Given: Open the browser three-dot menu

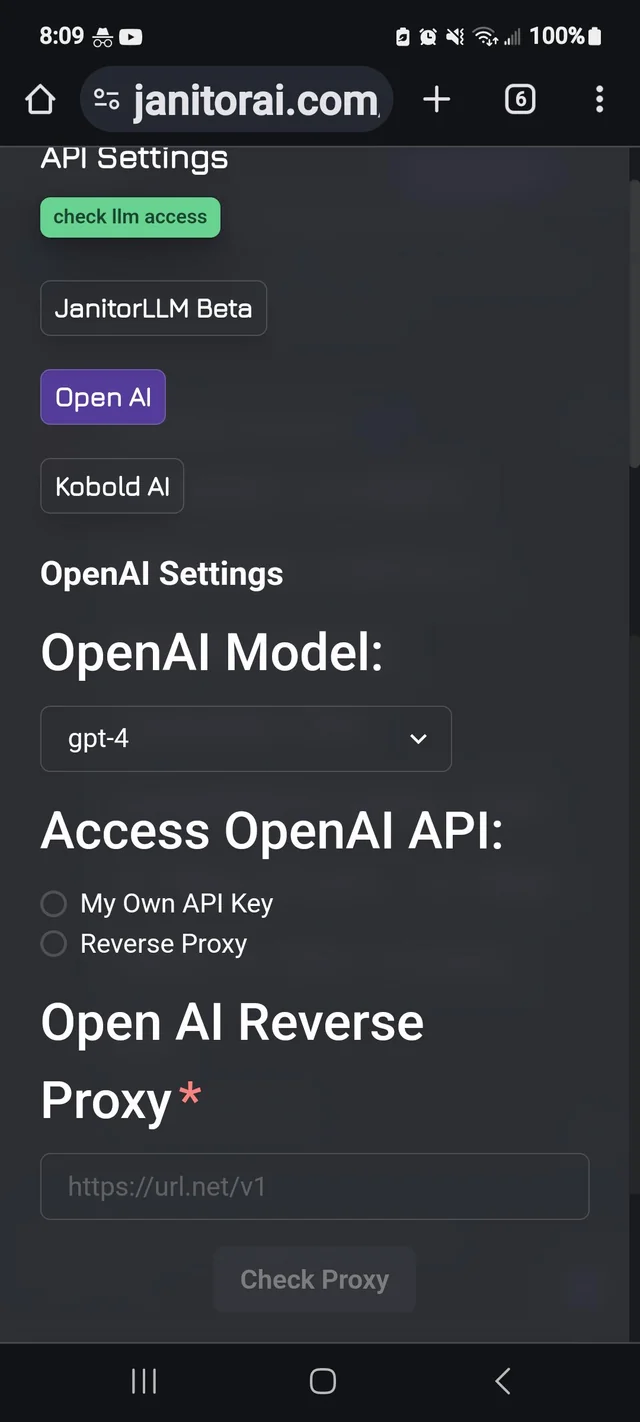Looking at the screenshot, I should pos(599,99).
